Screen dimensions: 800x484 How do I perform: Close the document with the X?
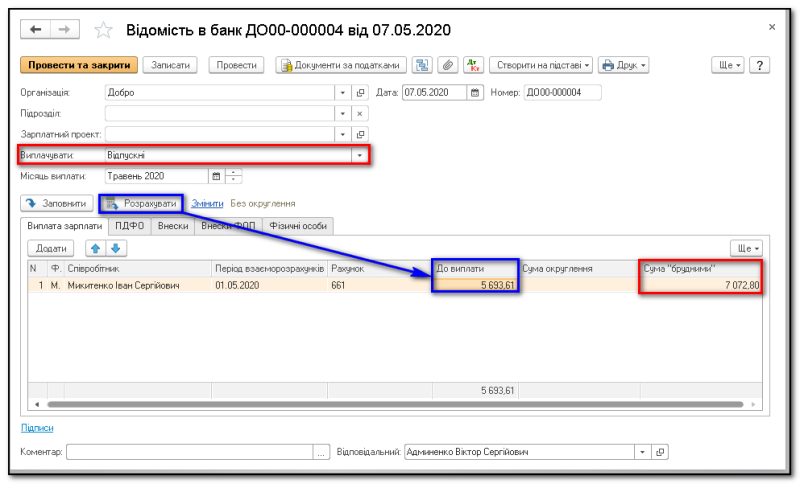772,27
